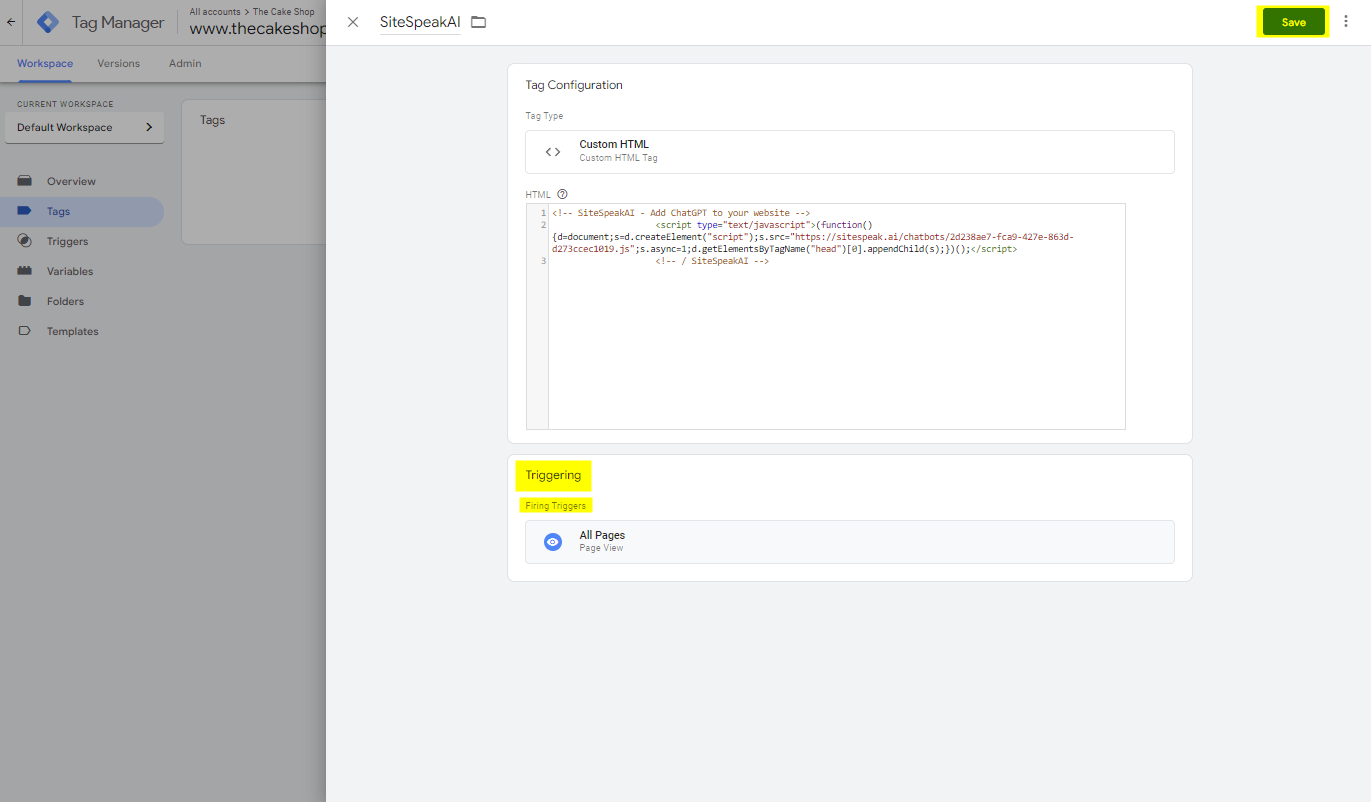Go back using the top-left arrow
This screenshot has height=802, width=1371.
click(x=11, y=22)
